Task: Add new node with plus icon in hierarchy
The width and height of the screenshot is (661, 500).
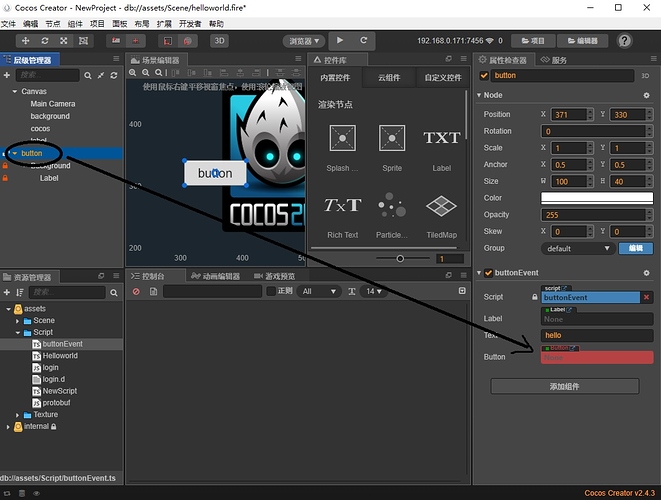Action: [x=7, y=75]
